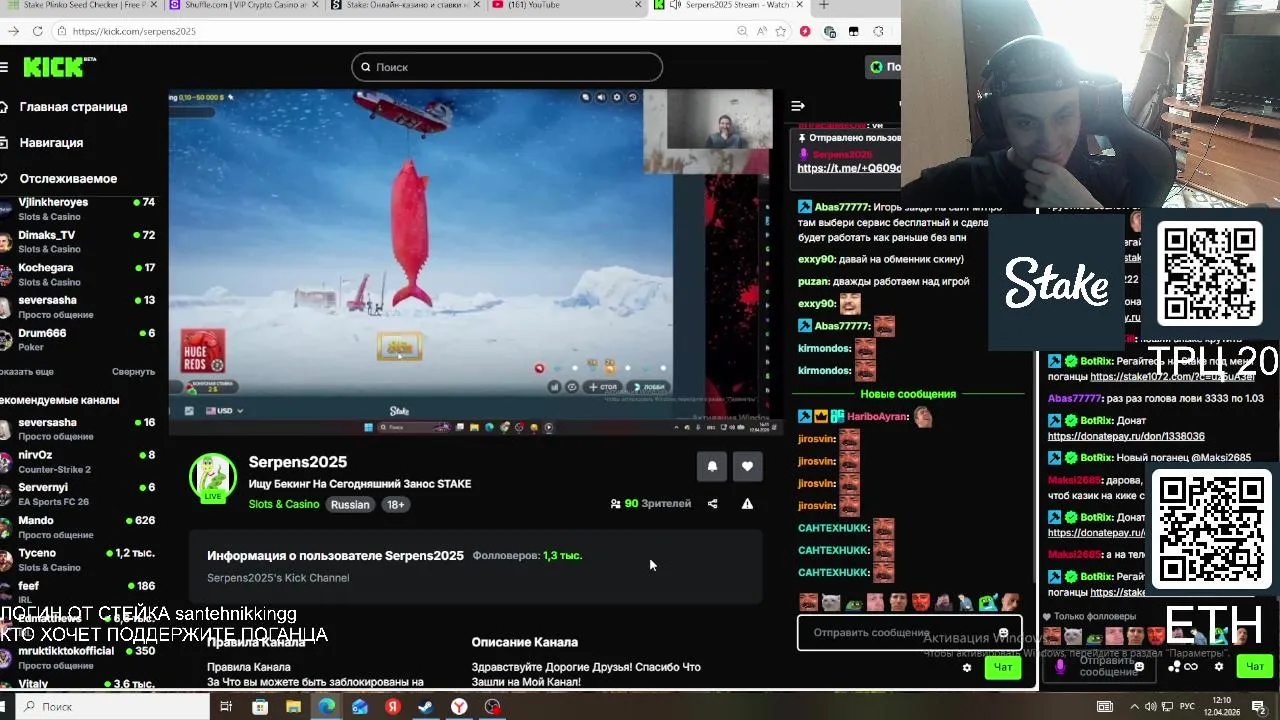Collapse chat with the arrow icon above chat

point(798,106)
